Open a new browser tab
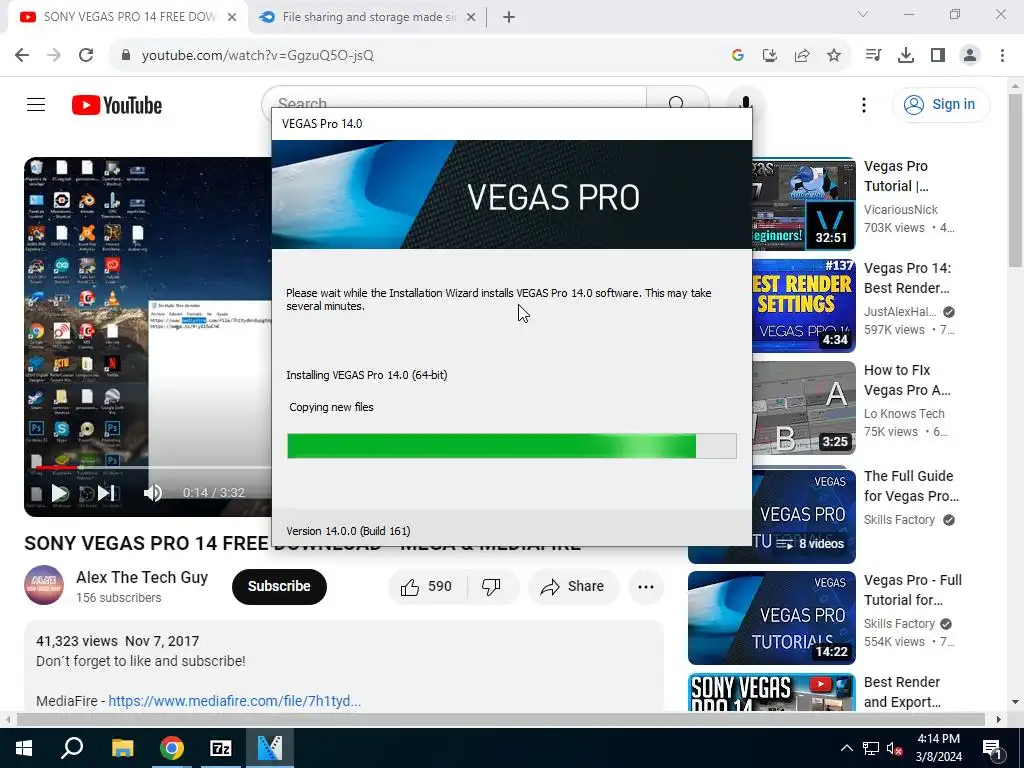 509,18
